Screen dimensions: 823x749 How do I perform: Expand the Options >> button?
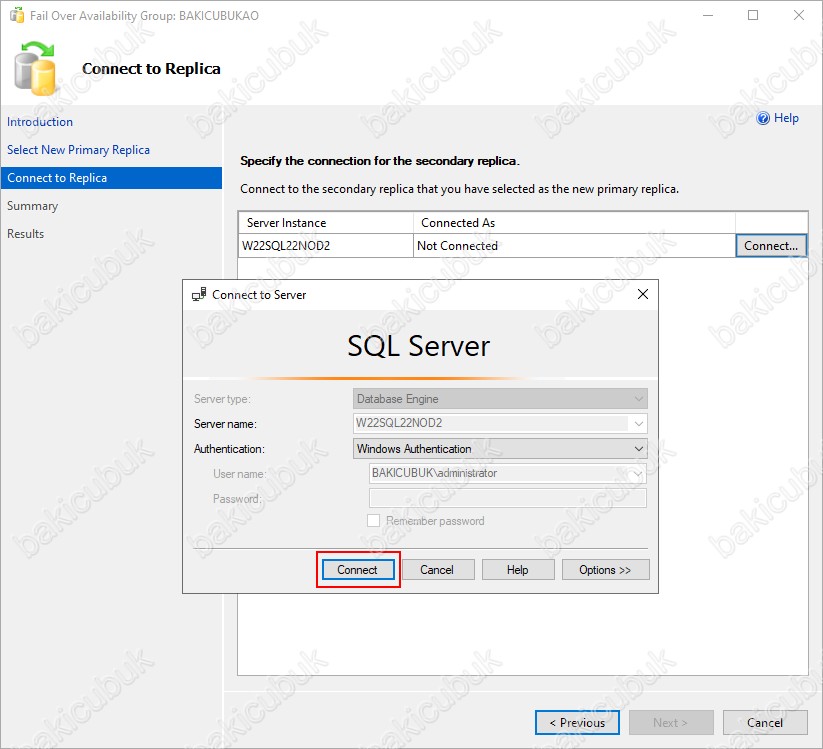tap(605, 569)
